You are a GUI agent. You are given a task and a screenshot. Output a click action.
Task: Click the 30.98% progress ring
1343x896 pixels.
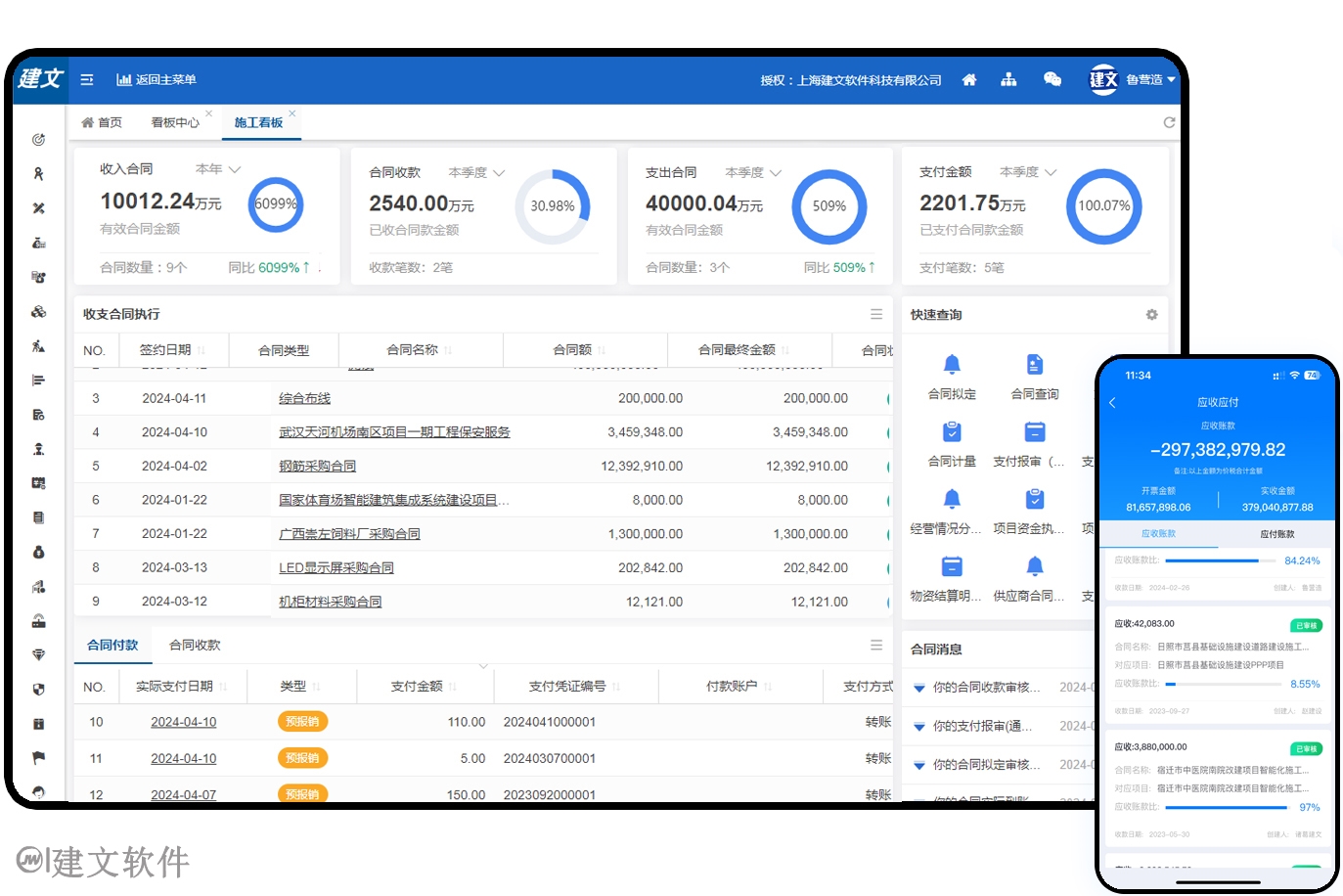553,206
